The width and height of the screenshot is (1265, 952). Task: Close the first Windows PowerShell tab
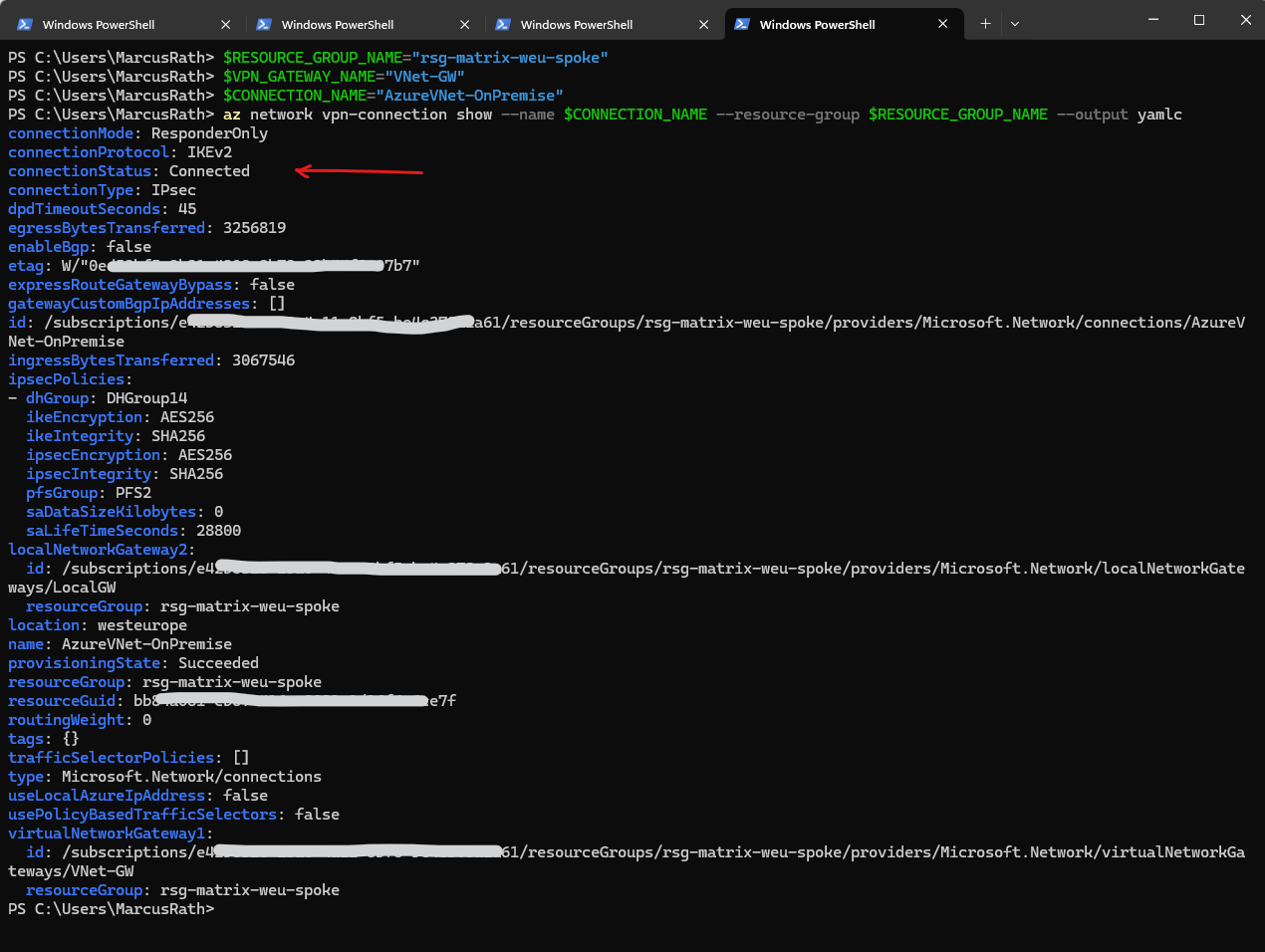tap(226, 24)
